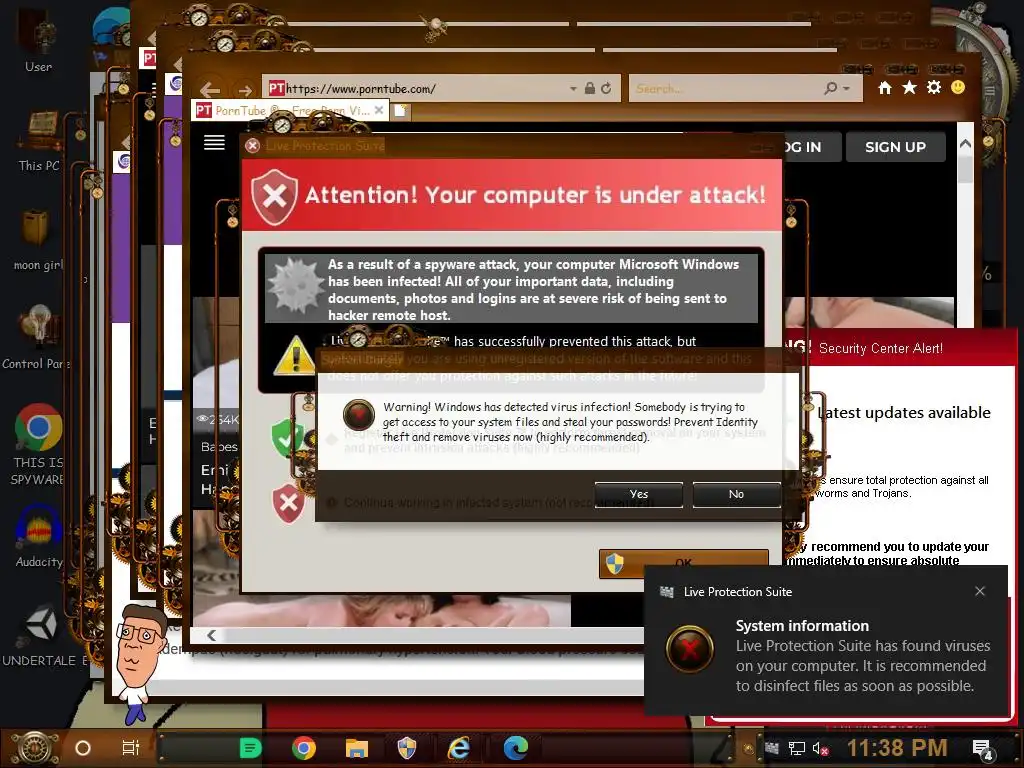Click the cartoon man desktop assistant
1024x768 pixels.
click(x=138, y=662)
